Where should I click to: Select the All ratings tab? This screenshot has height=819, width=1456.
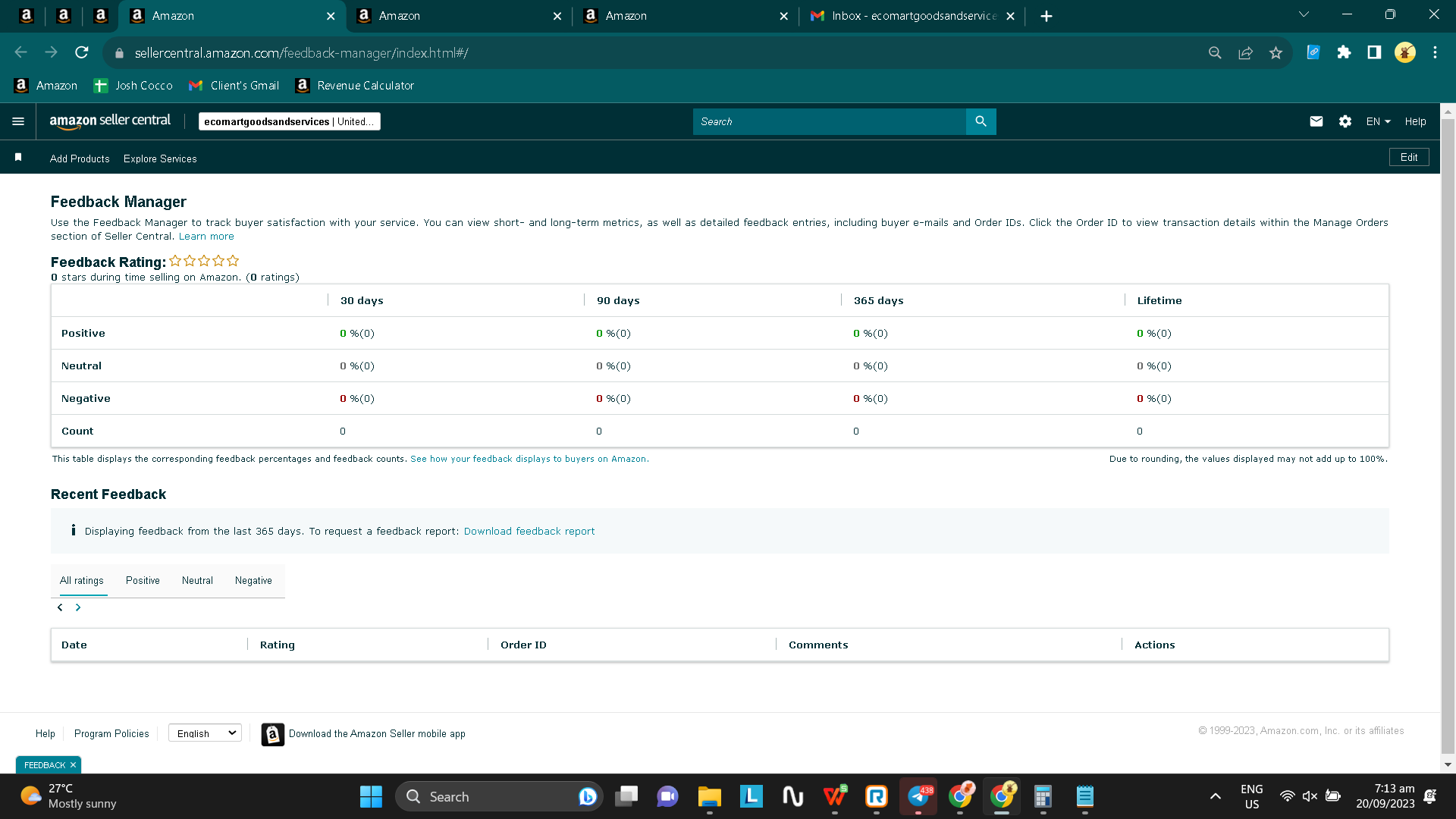tap(82, 581)
